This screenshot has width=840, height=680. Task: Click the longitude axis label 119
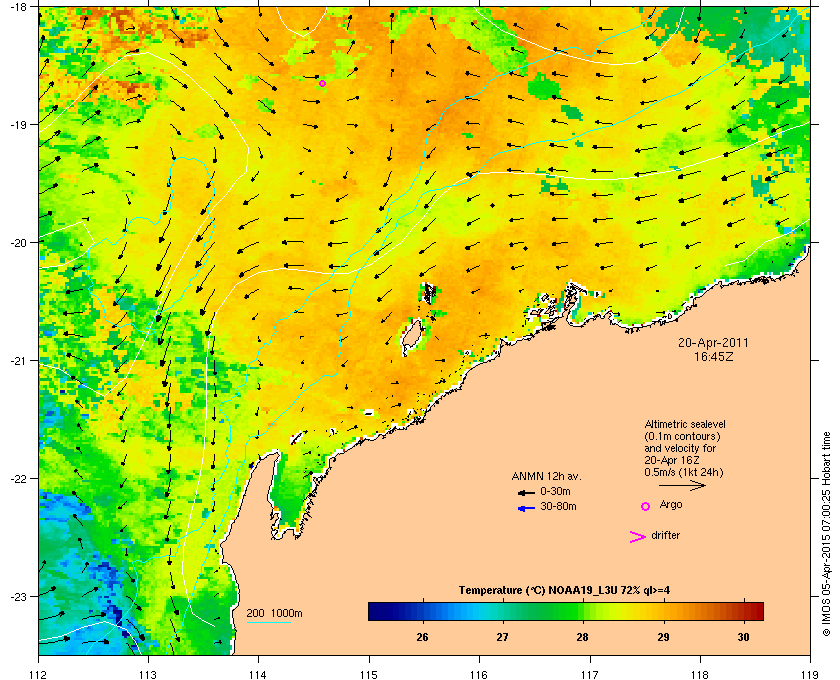(810, 674)
